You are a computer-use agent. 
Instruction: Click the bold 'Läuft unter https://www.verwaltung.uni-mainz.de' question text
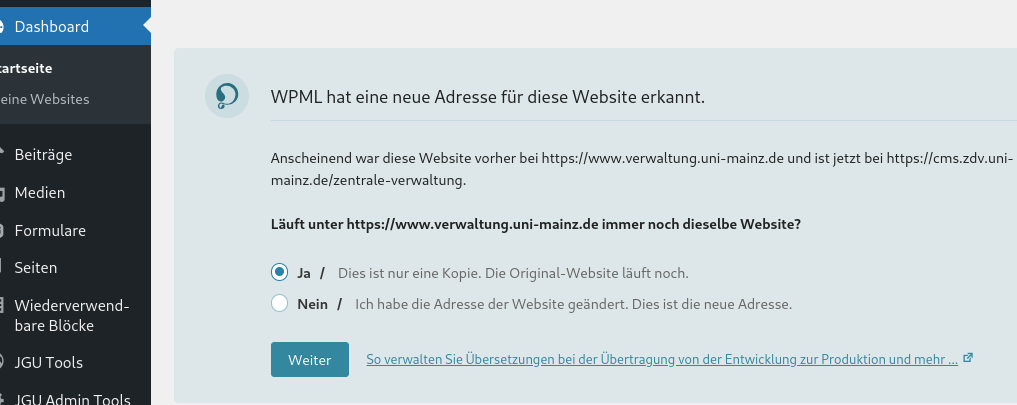(x=536, y=225)
